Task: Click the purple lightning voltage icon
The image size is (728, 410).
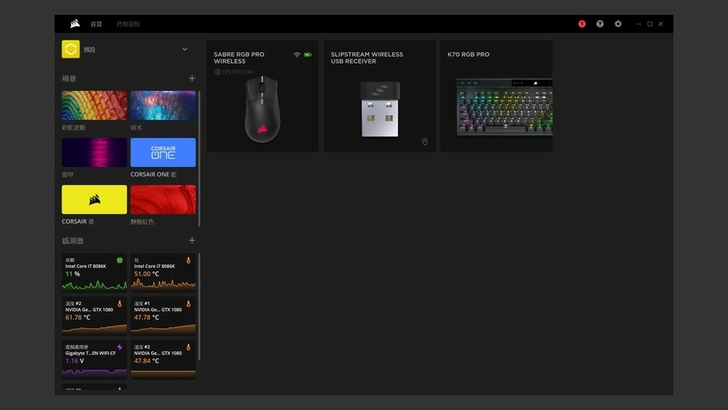Action: (120, 347)
